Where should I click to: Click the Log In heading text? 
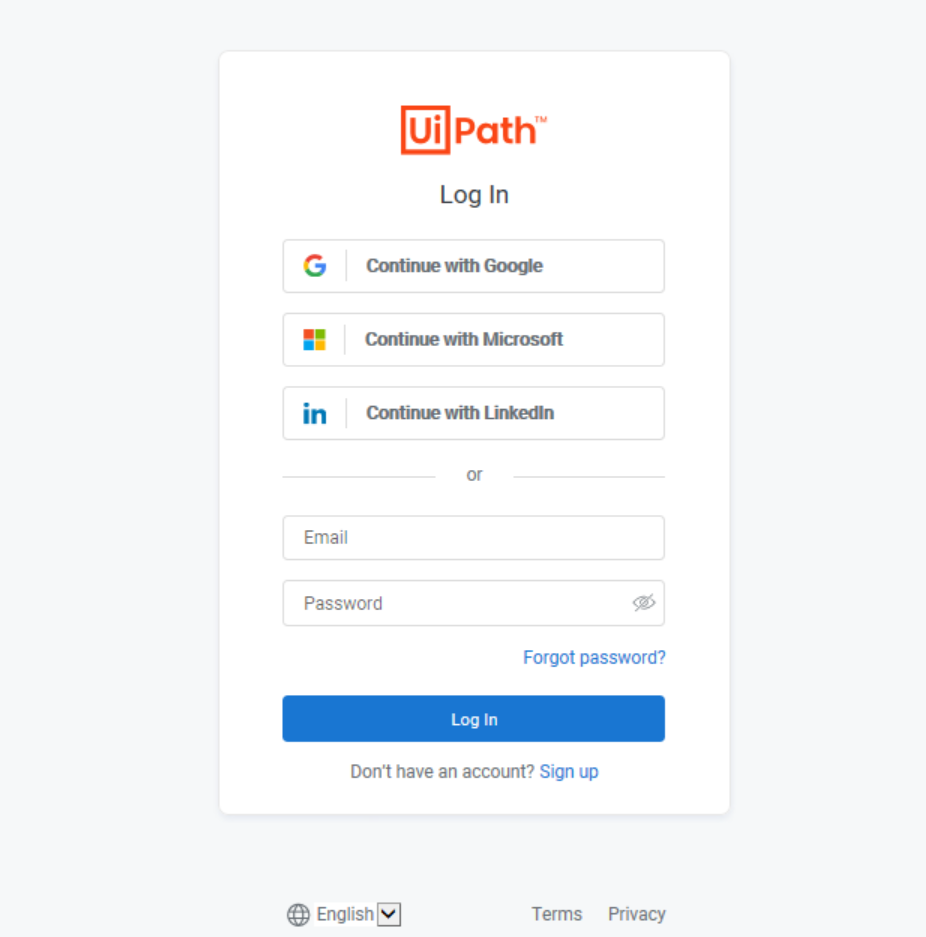pos(474,195)
